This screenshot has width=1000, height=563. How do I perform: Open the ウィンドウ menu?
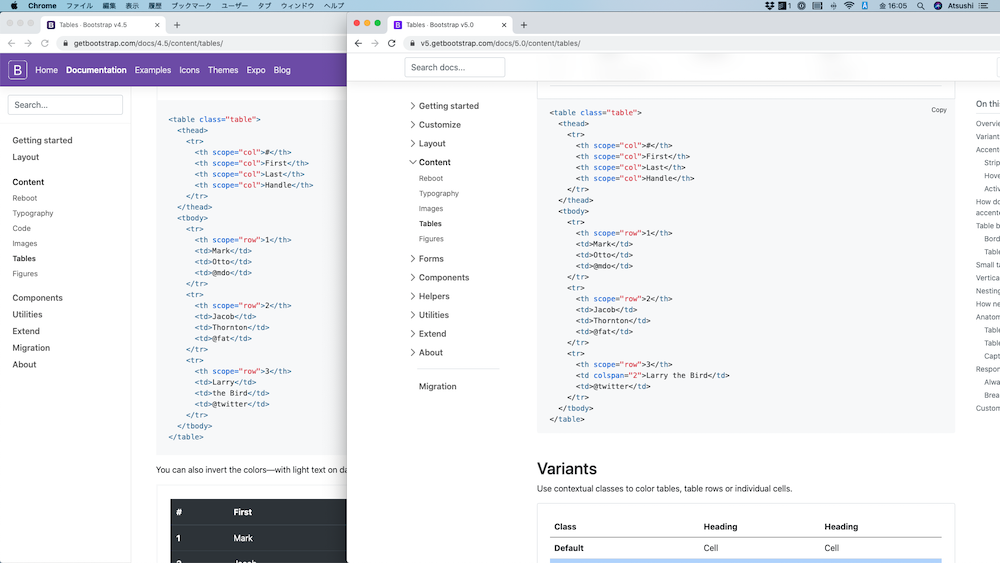[x=297, y=6]
